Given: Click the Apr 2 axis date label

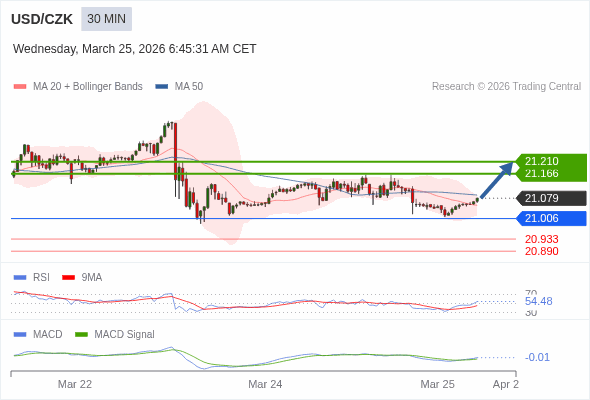Looking at the screenshot, I should coord(506,384).
